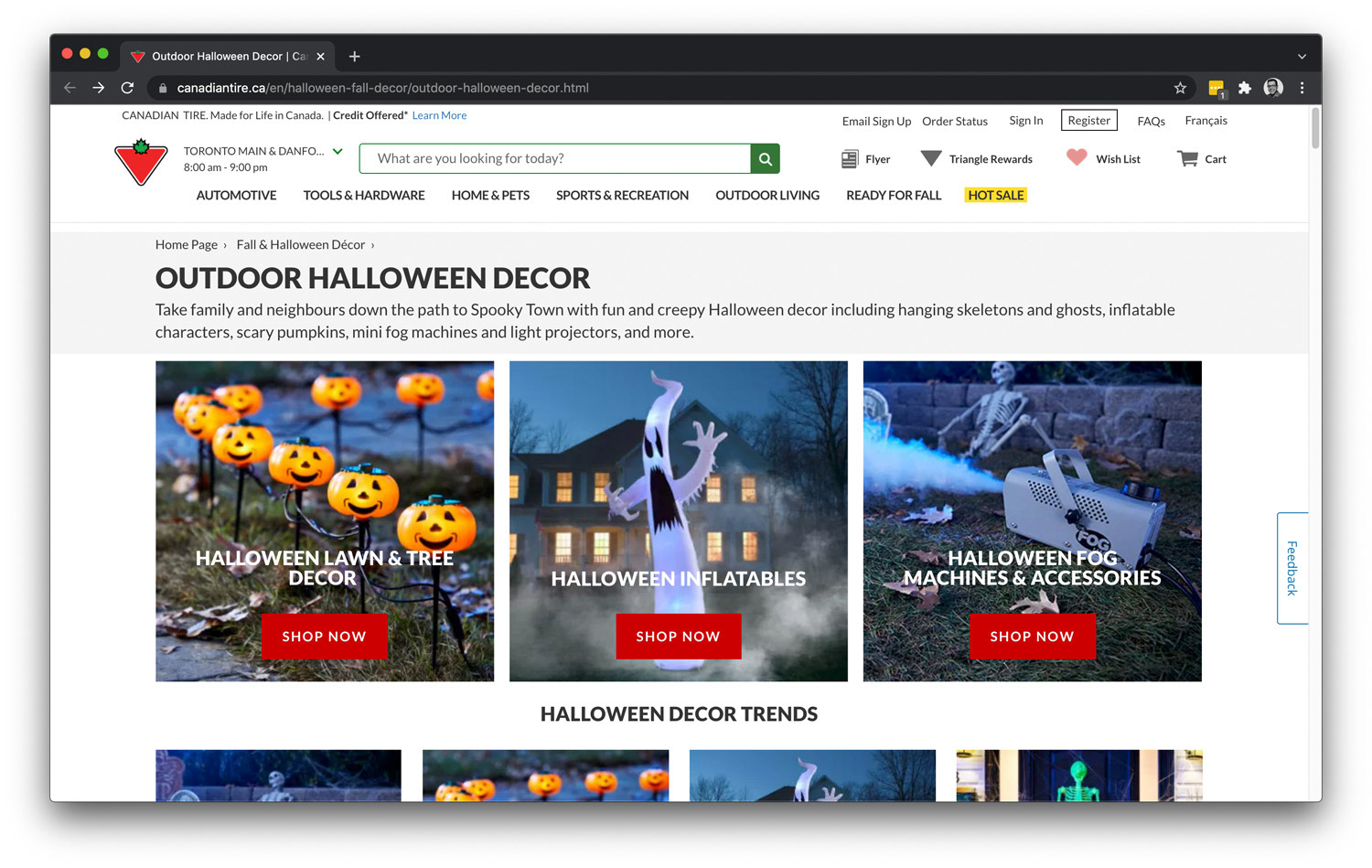Open the pumpkin lights trend thumbnail

(545, 776)
